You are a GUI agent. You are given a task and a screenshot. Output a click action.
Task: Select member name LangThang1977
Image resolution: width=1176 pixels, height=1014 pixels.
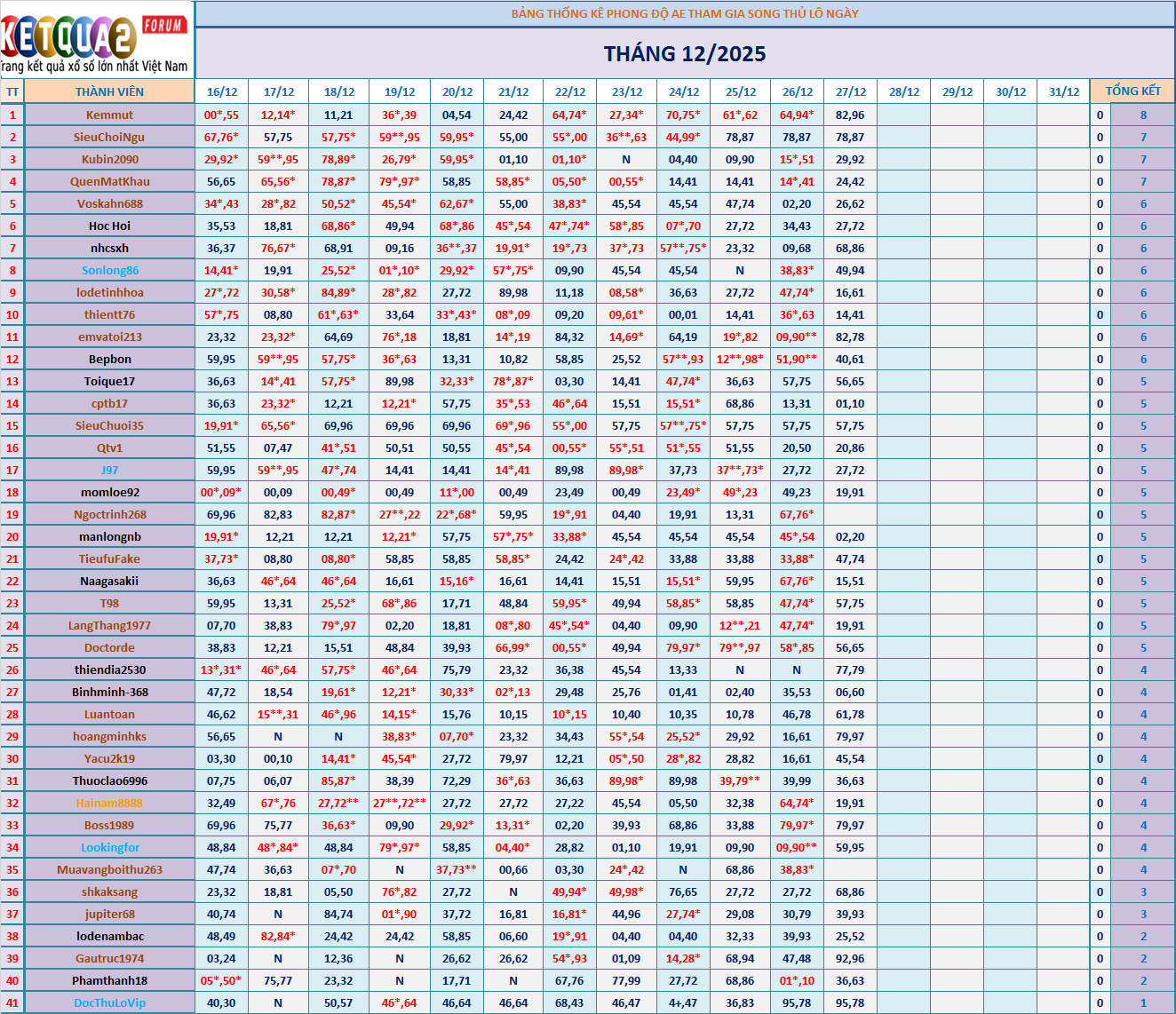tap(109, 625)
